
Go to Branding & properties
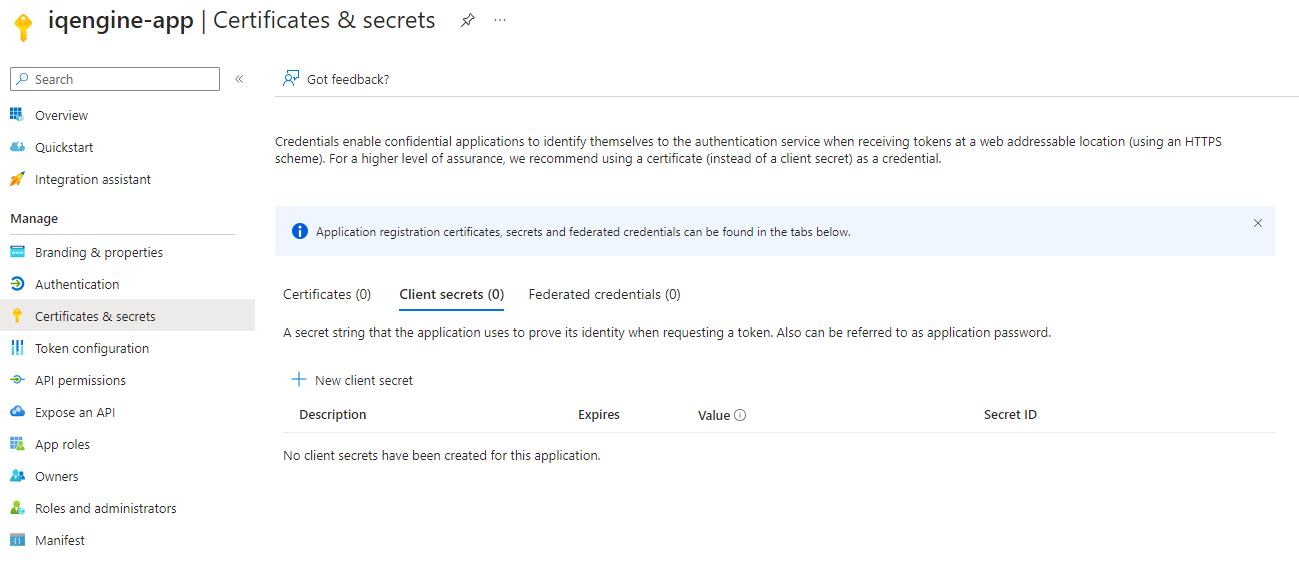(x=98, y=252)
